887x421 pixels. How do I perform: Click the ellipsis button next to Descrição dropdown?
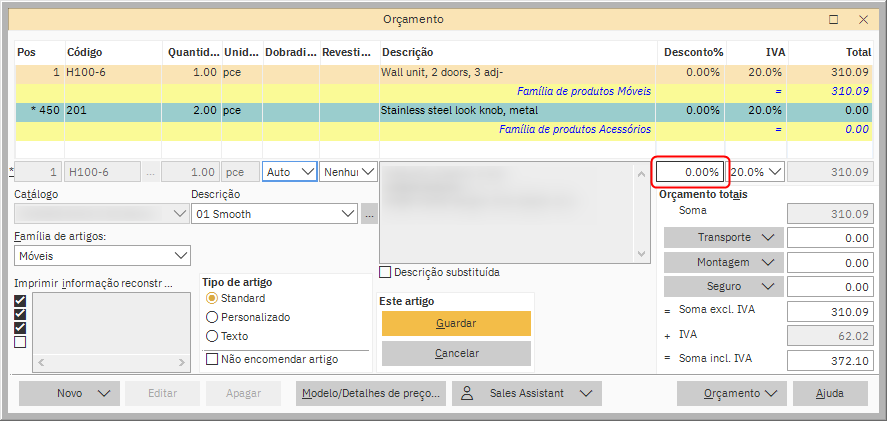tap(369, 214)
